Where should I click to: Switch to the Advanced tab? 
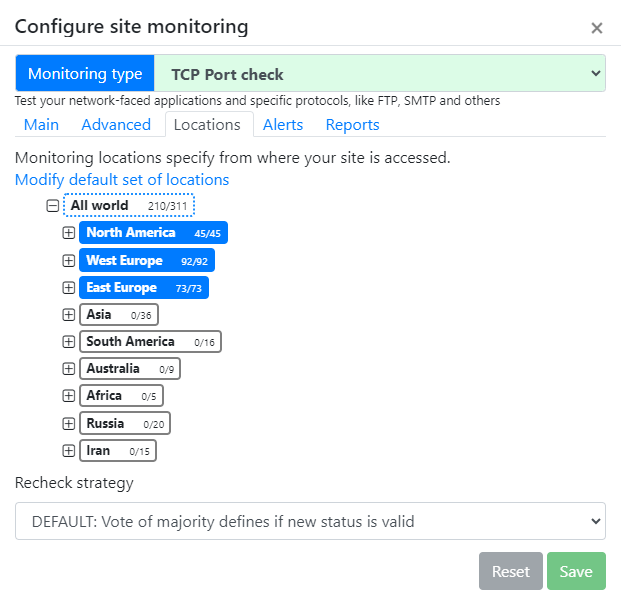[116, 125]
